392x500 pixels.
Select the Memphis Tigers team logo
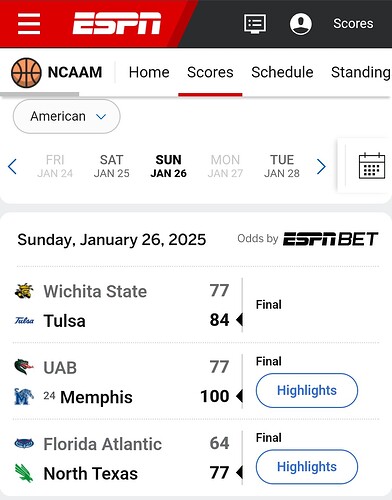pos(24,397)
